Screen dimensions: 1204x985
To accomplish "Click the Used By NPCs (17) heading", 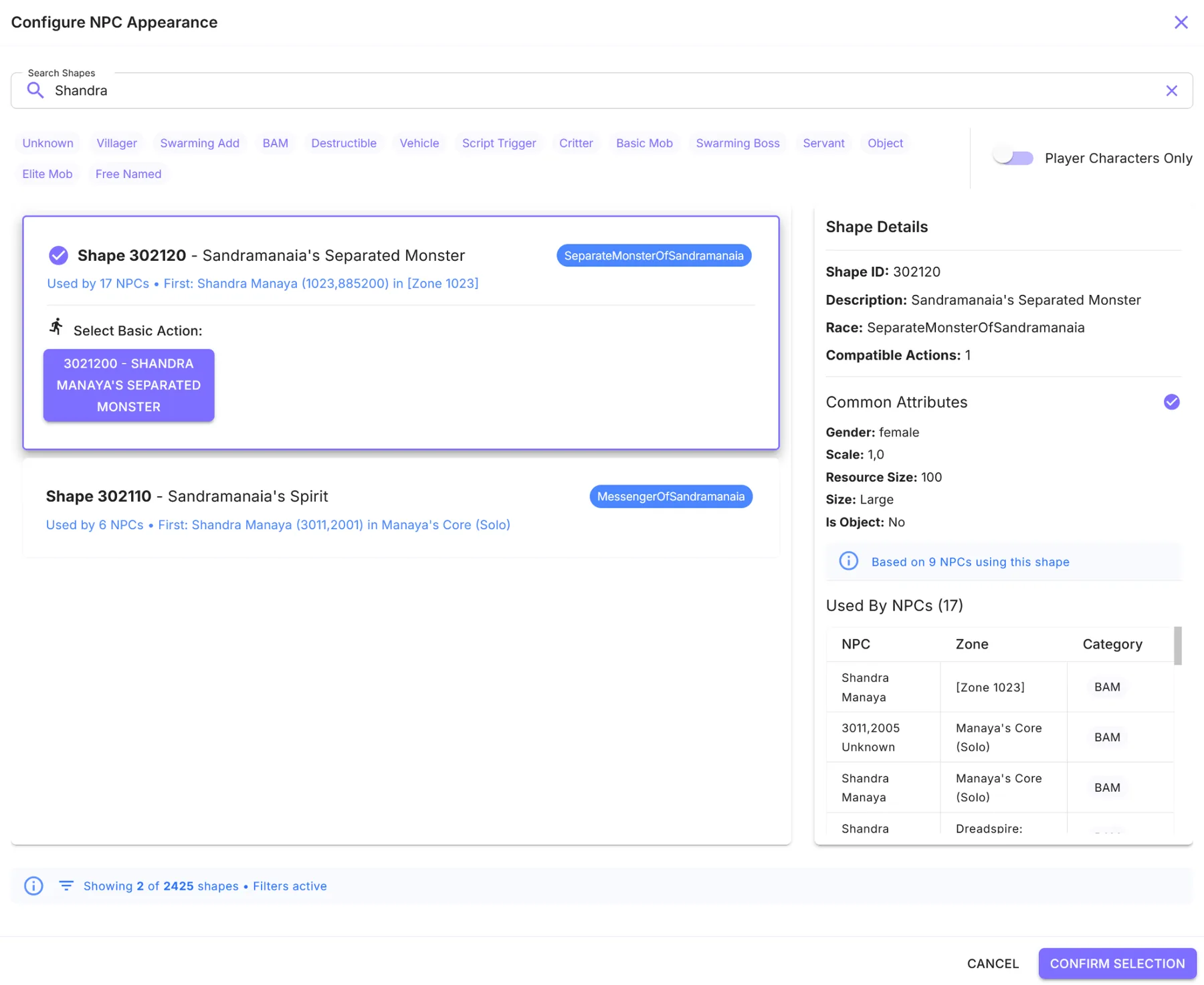I will click(x=894, y=605).
